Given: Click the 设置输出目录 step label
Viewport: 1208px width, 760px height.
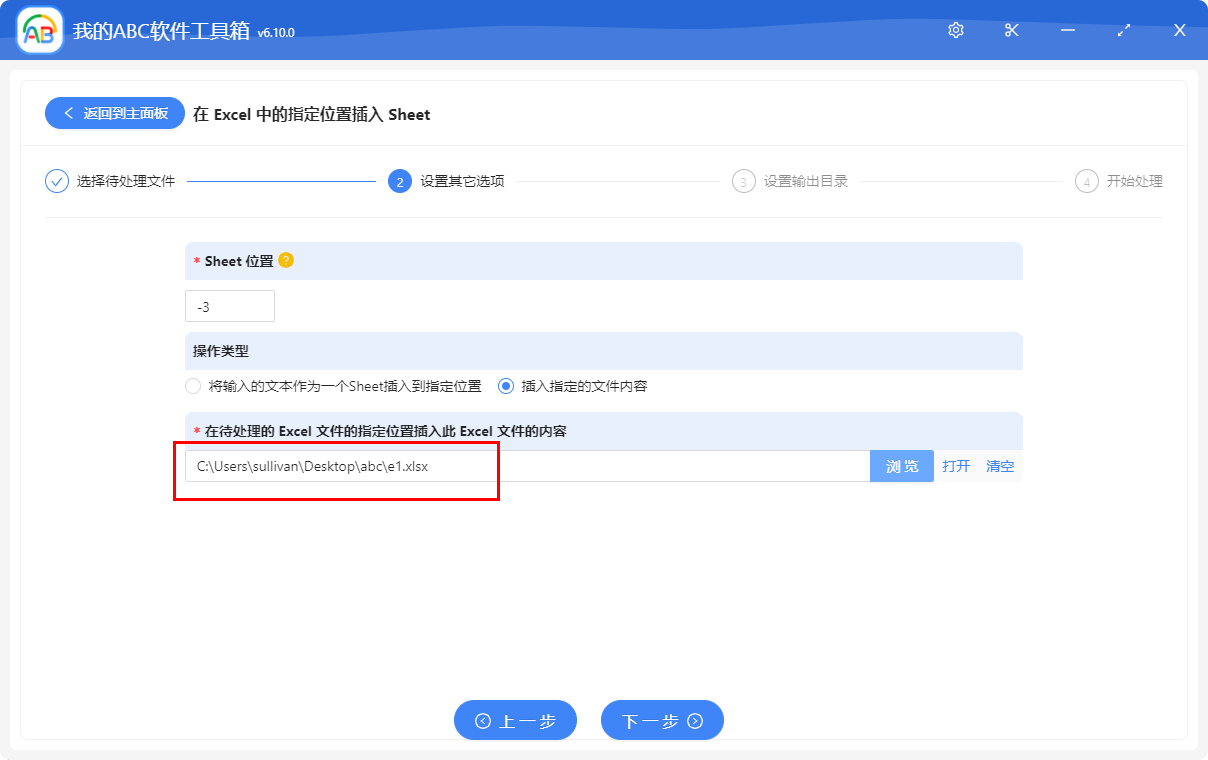Looking at the screenshot, I should (806, 181).
